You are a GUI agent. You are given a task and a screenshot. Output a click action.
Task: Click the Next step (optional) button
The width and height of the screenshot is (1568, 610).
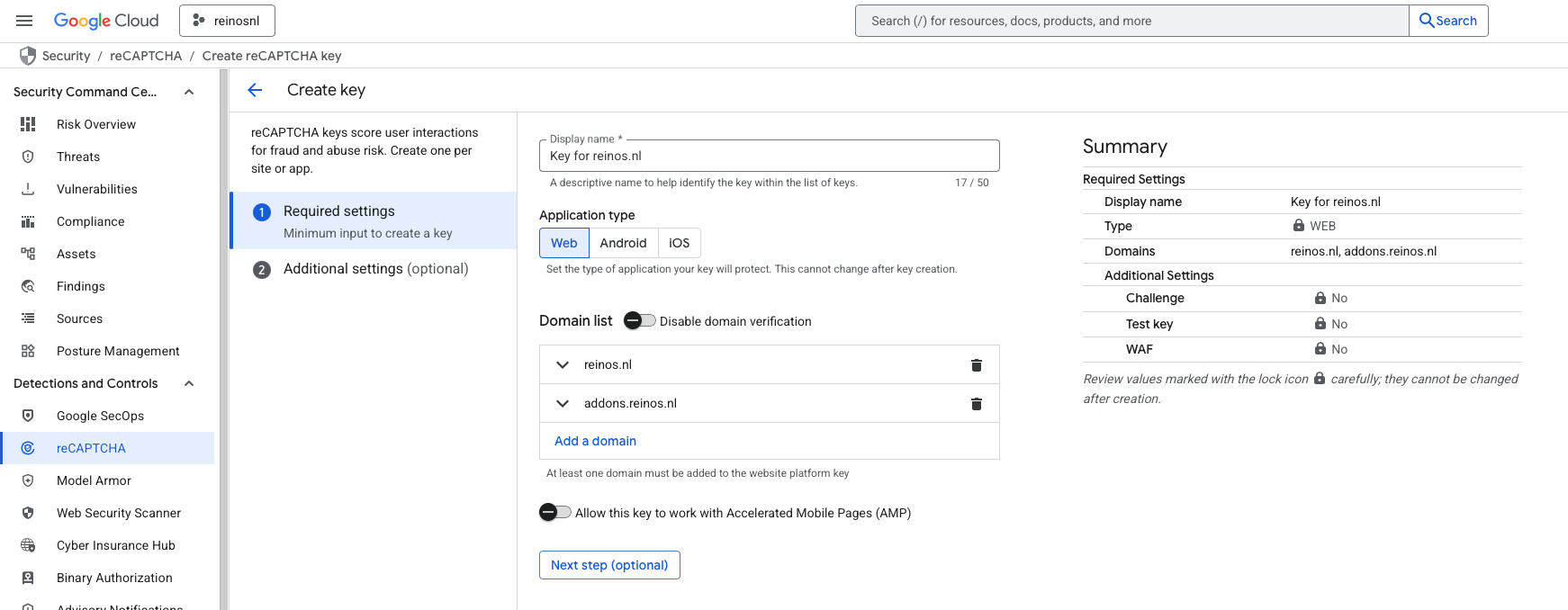coord(609,565)
